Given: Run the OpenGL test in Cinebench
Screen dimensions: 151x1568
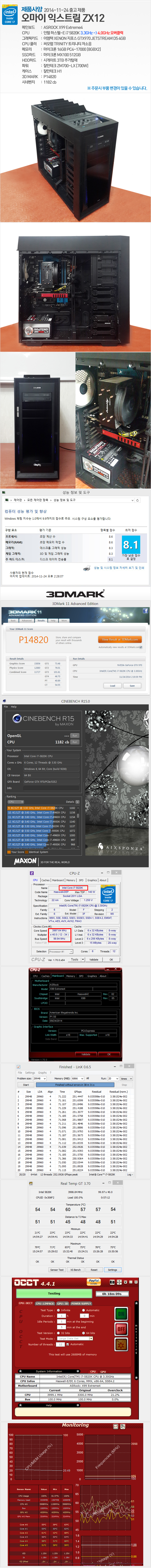Looking at the screenshot, I should click(x=75, y=735).
